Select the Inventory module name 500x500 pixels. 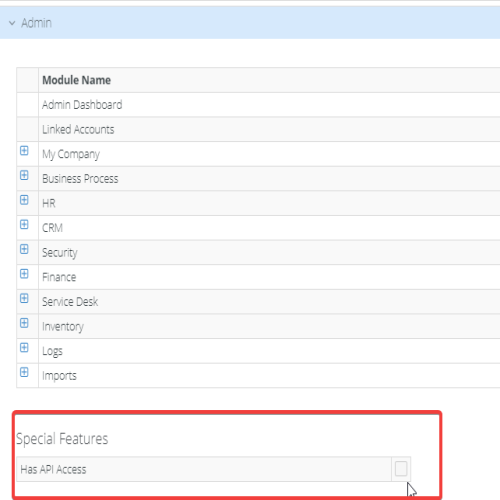coord(63,327)
